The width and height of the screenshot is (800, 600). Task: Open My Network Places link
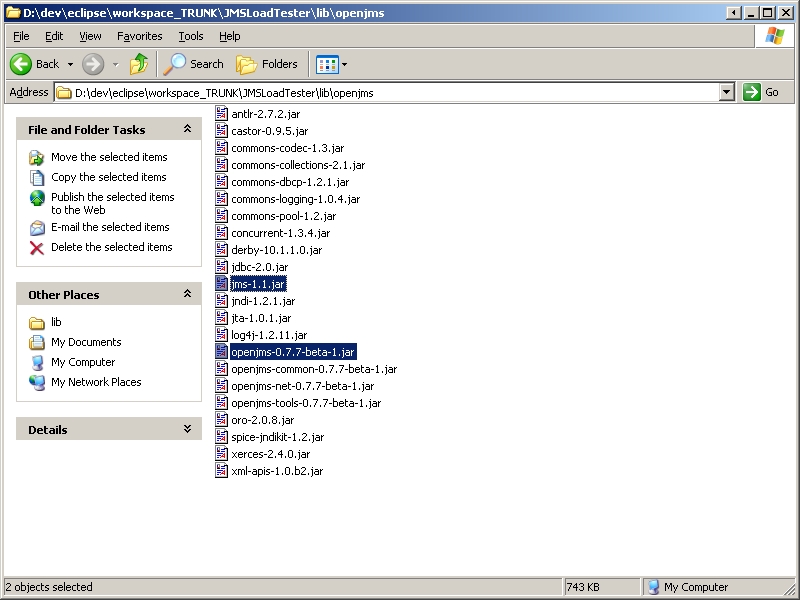pyautogui.click(x=96, y=382)
